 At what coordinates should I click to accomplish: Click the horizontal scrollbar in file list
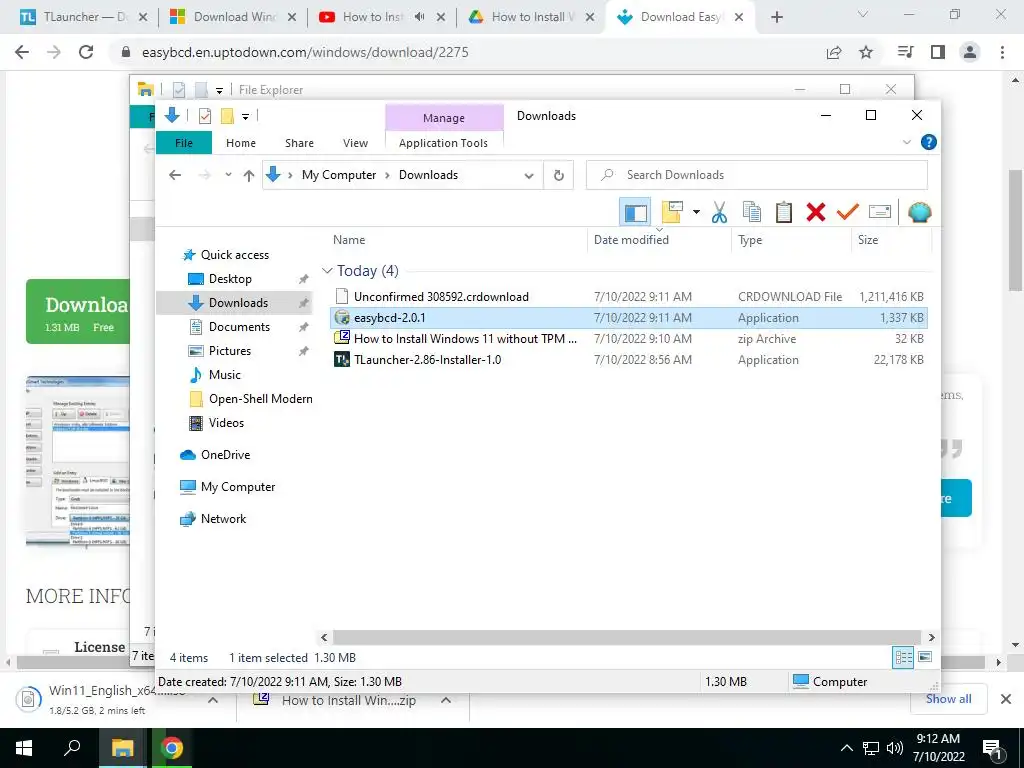click(x=627, y=637)
